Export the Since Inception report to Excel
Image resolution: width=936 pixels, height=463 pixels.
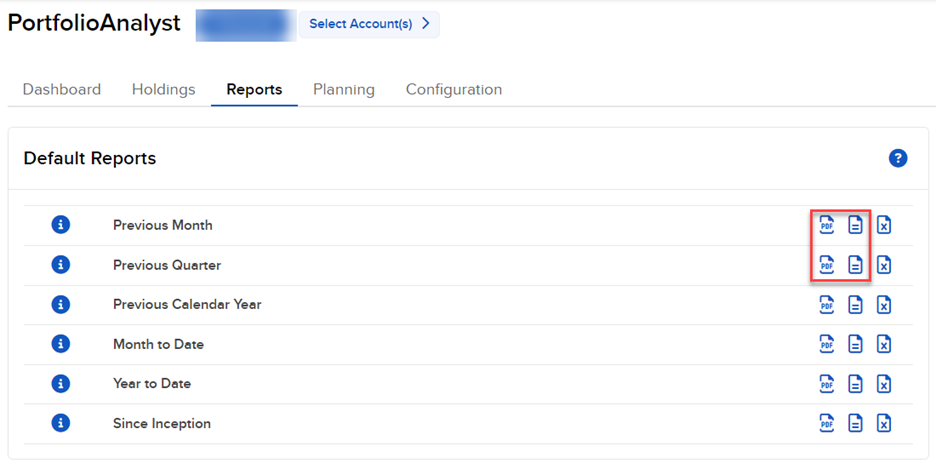884,423
